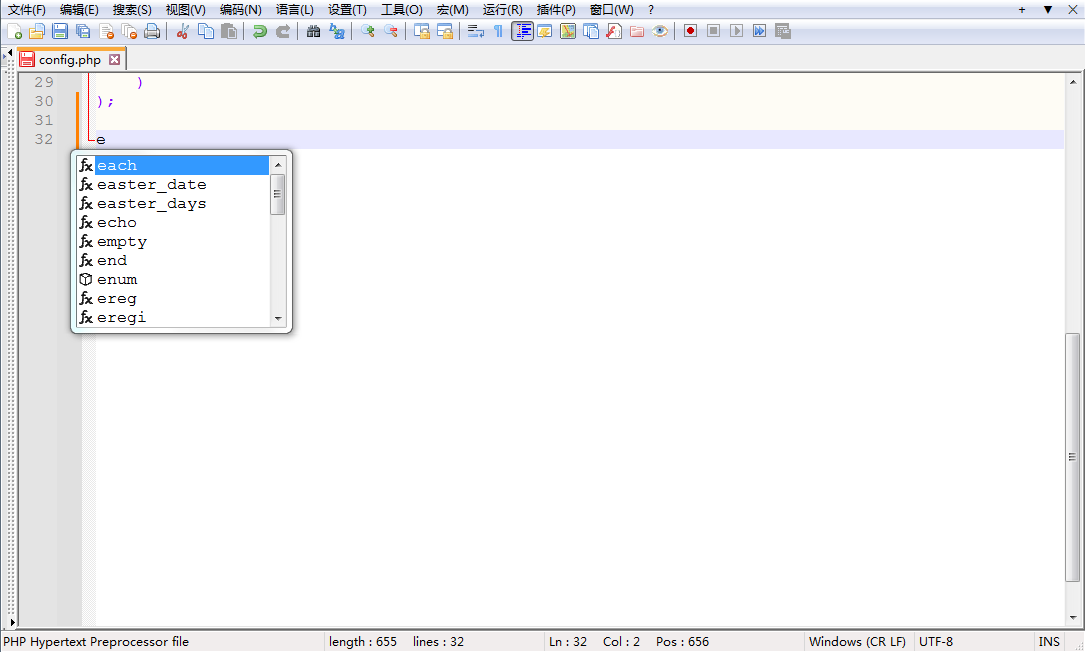Open the window list dropdown triangle at top right

pos(1048,9)
